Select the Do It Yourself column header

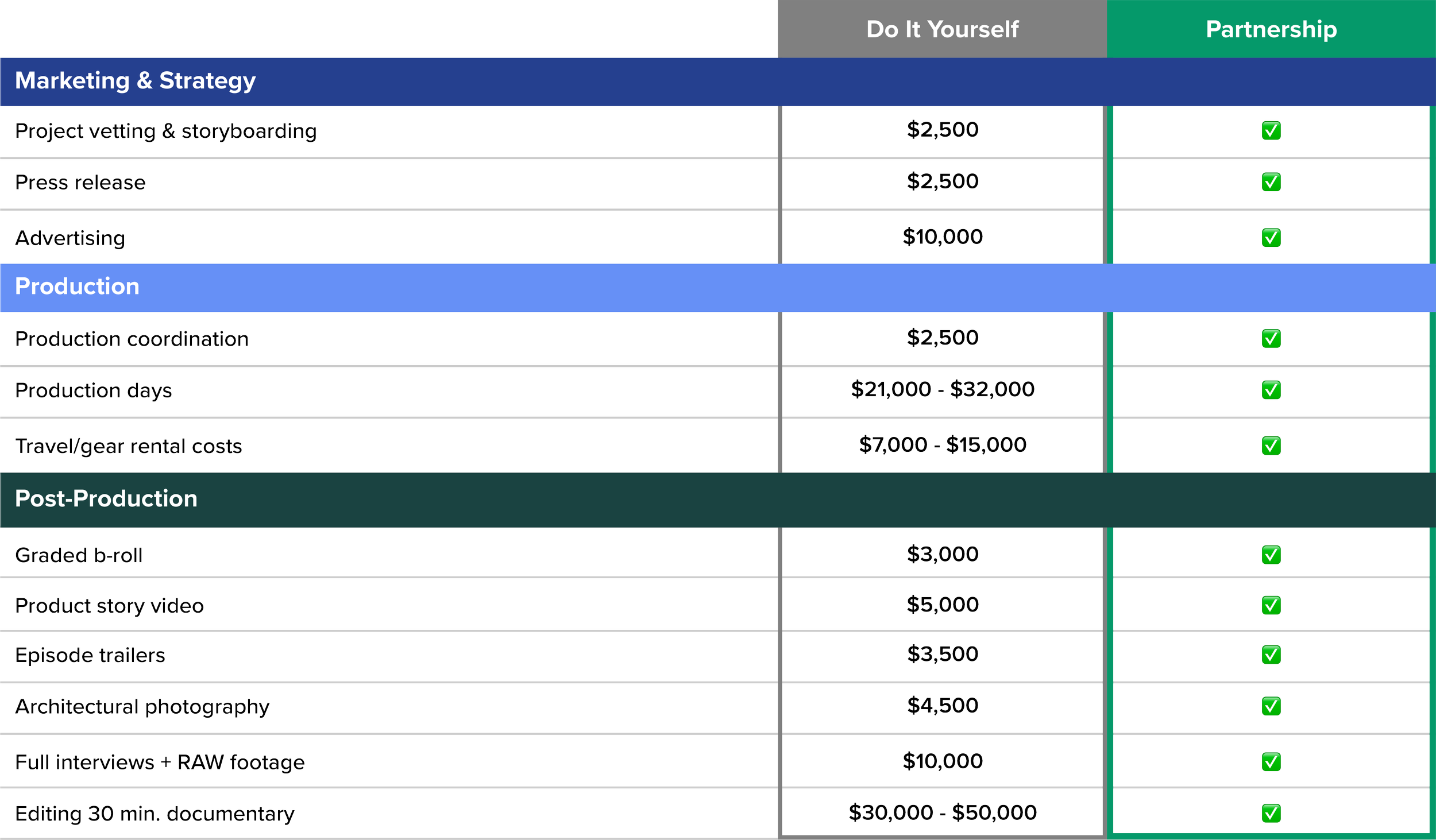pos(942,29)
